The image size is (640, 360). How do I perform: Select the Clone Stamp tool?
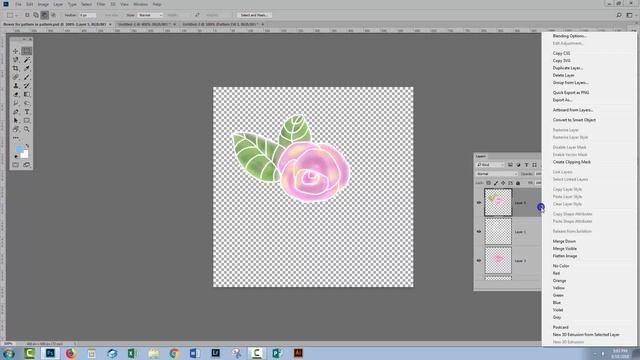[16, 86]
